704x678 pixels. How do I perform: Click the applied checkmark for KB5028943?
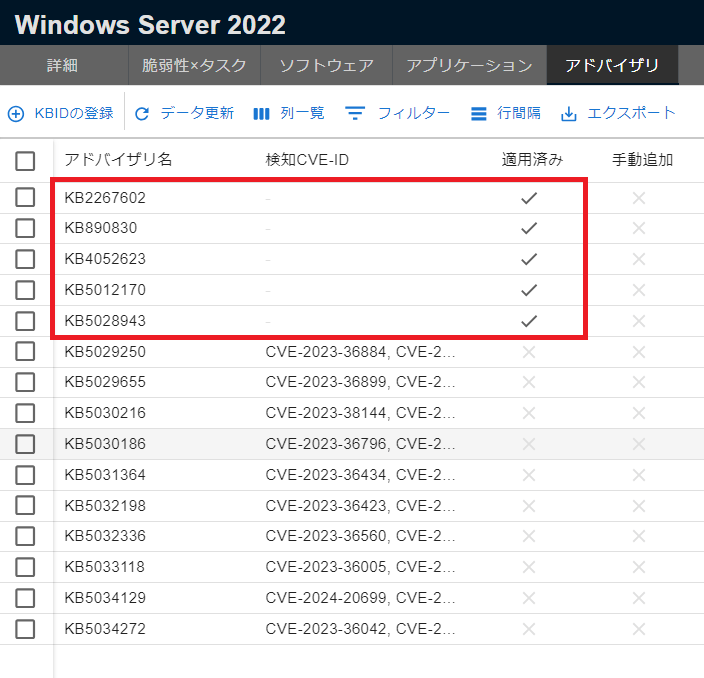click(529, 321)
